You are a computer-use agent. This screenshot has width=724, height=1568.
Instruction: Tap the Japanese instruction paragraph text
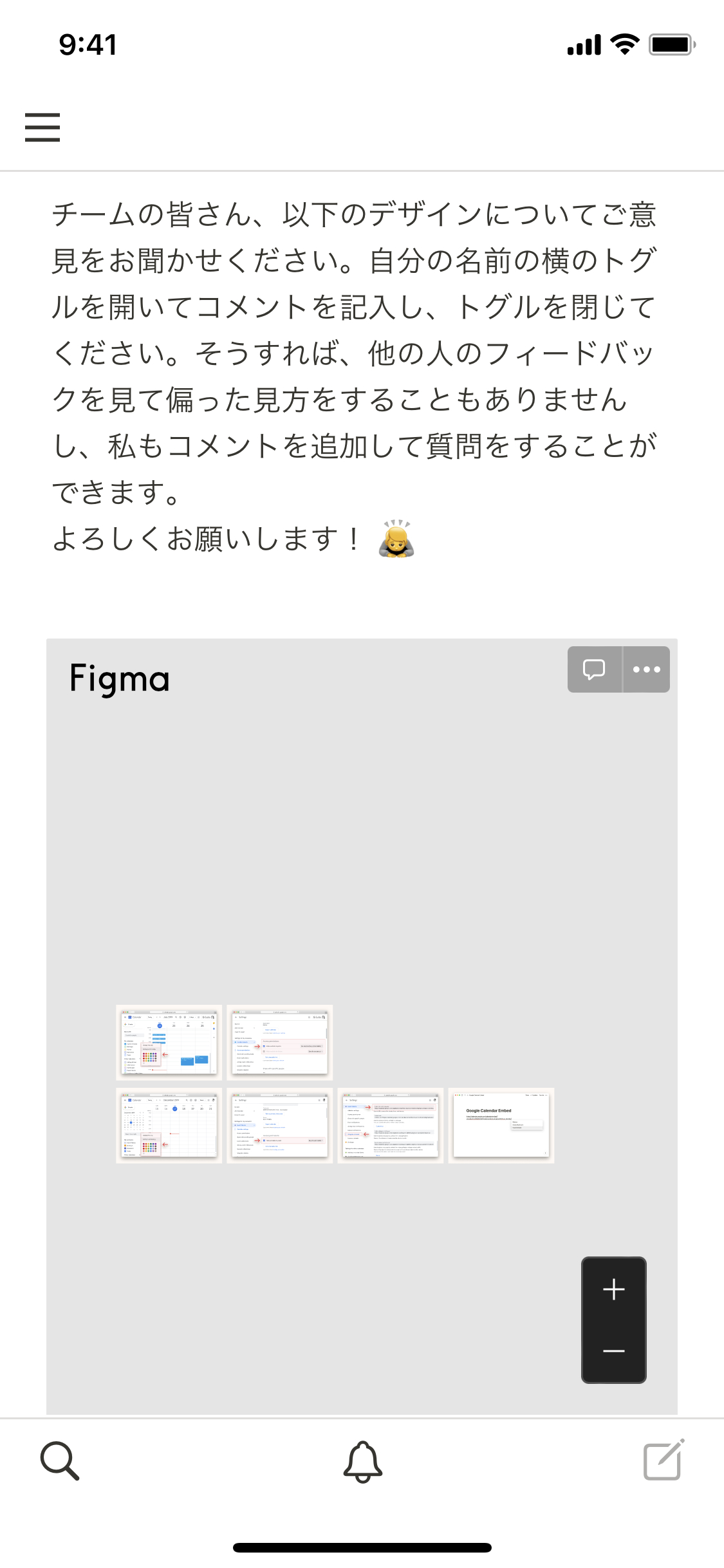coord(354,353)
